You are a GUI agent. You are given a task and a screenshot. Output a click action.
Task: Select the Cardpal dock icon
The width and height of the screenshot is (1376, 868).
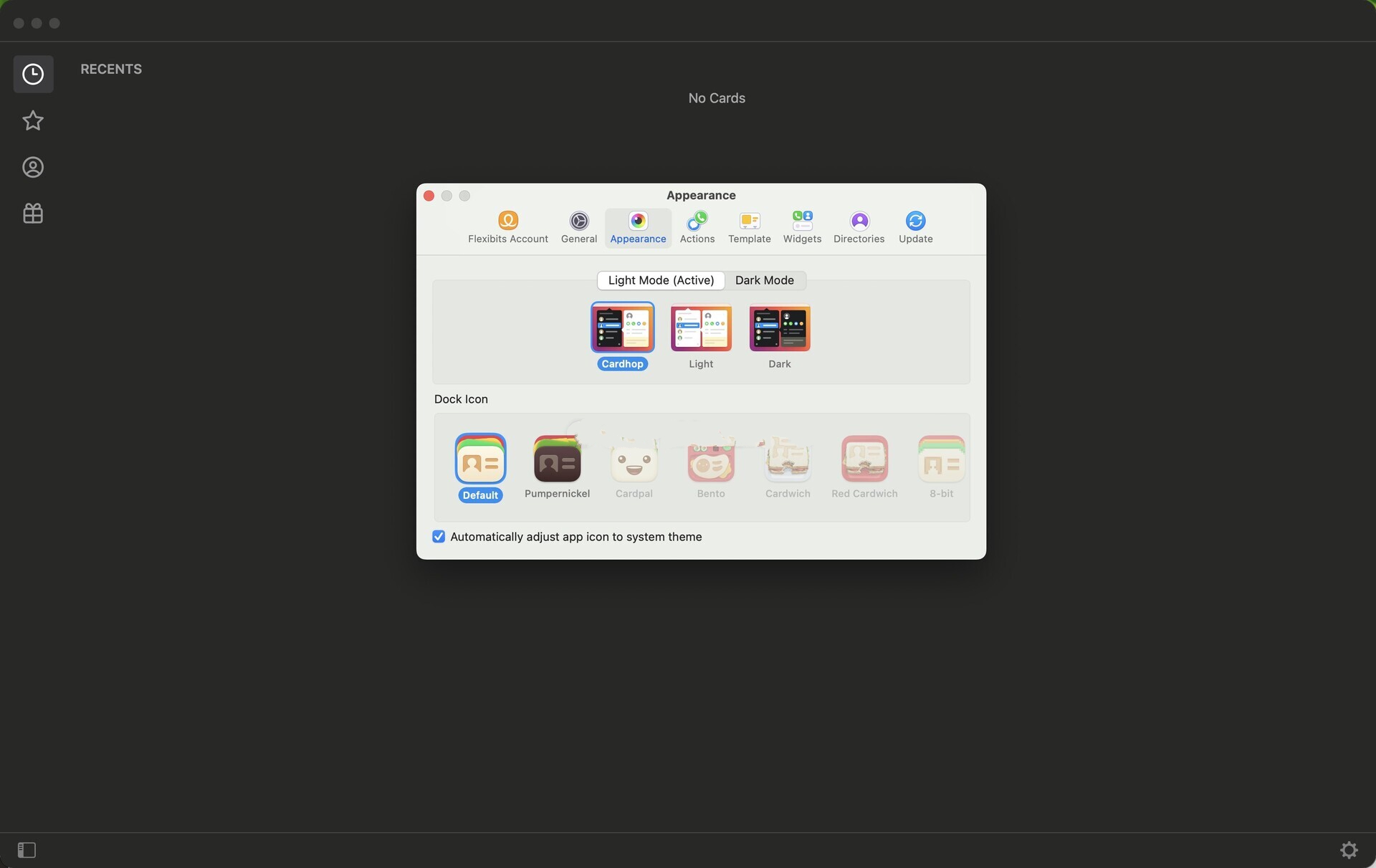pyautogui.click(x=634, y=459)
